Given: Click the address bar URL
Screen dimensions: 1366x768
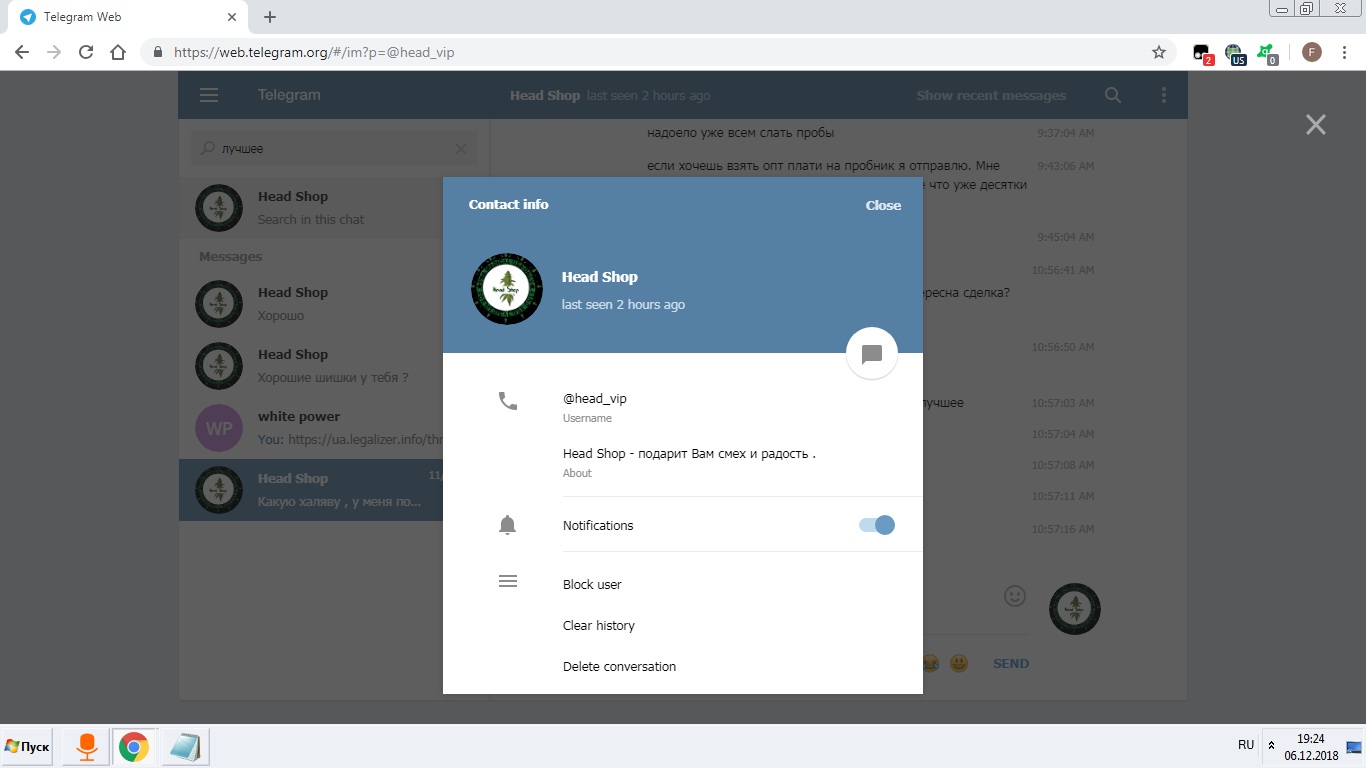Looking at the screenshot, I should (x=314, y=52).
